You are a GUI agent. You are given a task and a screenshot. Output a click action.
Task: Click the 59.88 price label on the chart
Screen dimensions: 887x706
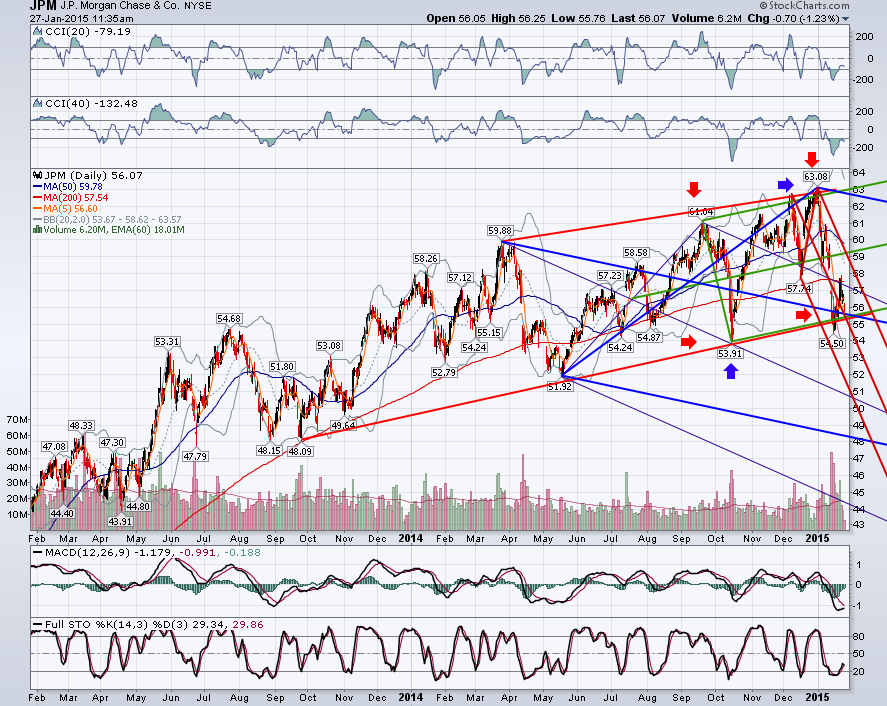pos(500,230)
